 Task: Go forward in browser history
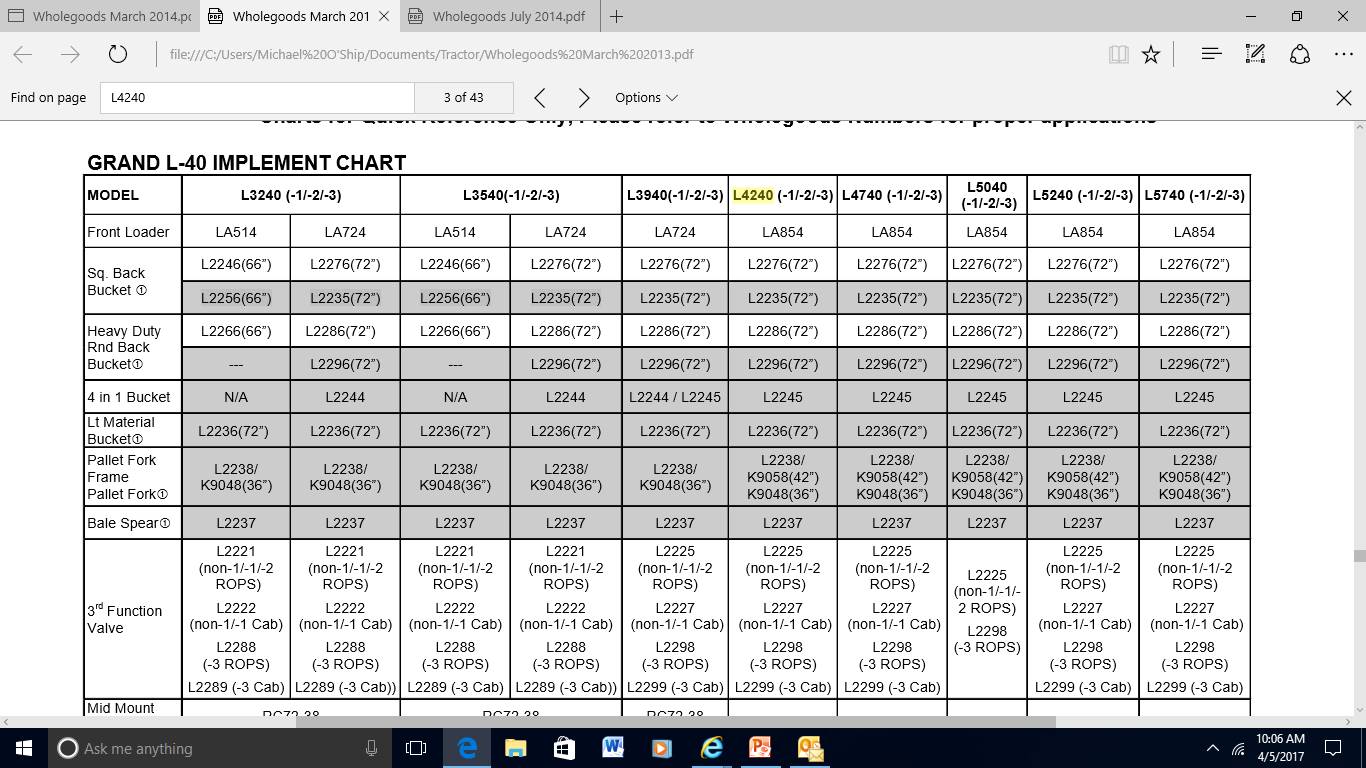70,55
